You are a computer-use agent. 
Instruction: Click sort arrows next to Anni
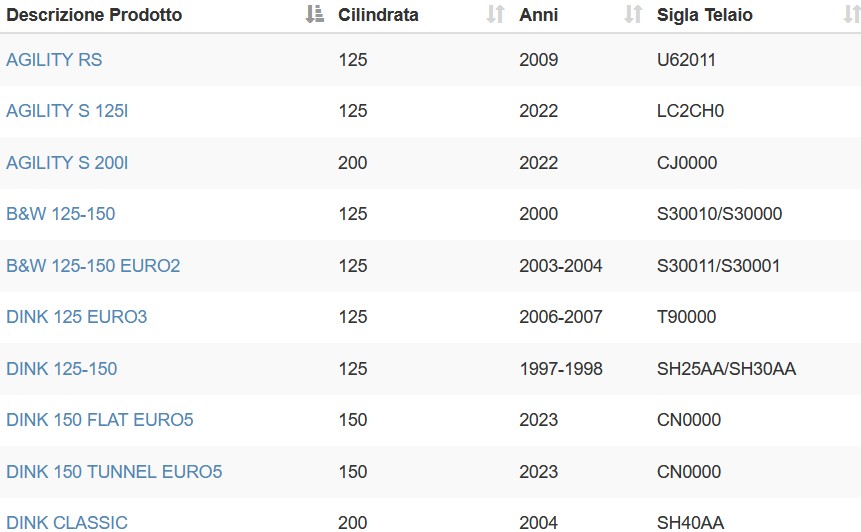click(633, 14)
